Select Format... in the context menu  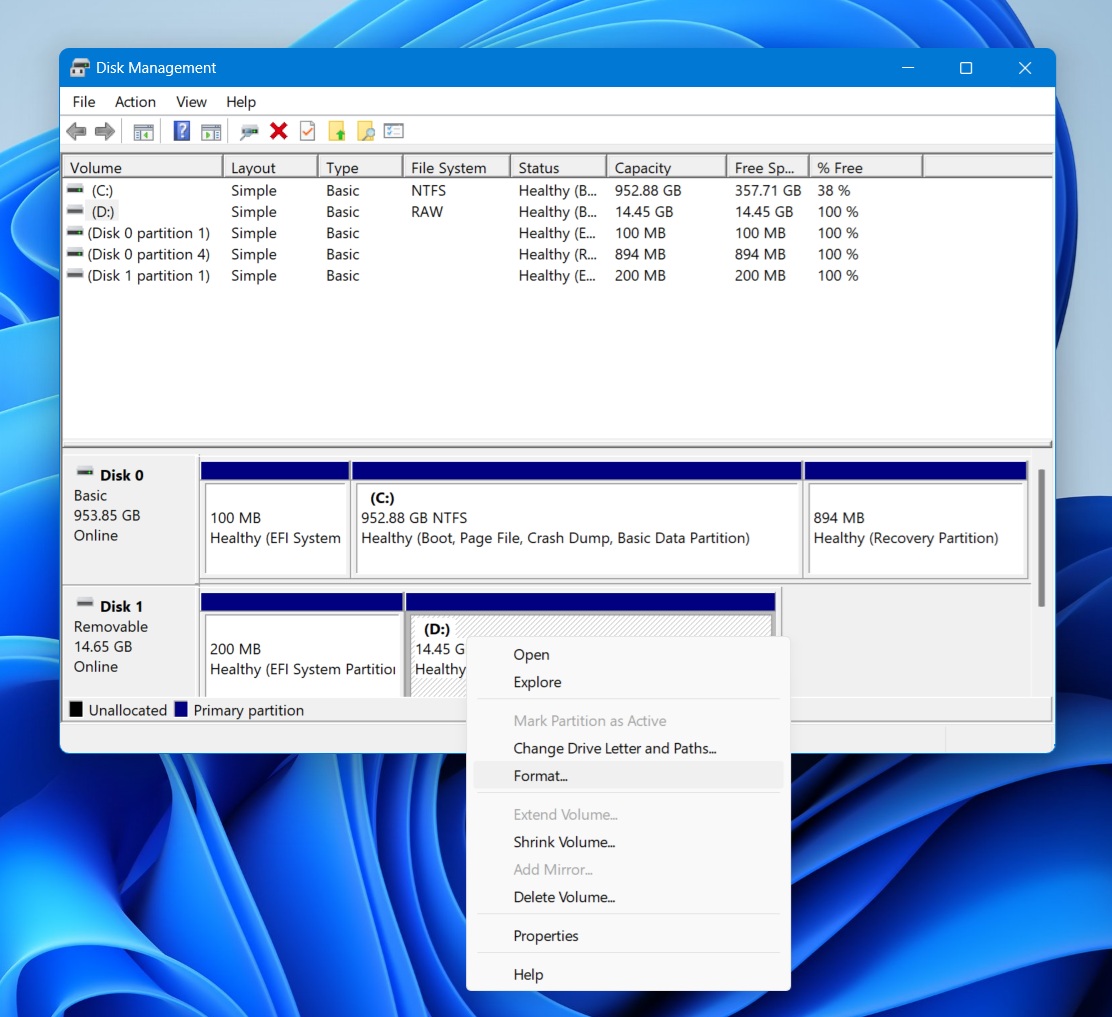pos(628,776)
